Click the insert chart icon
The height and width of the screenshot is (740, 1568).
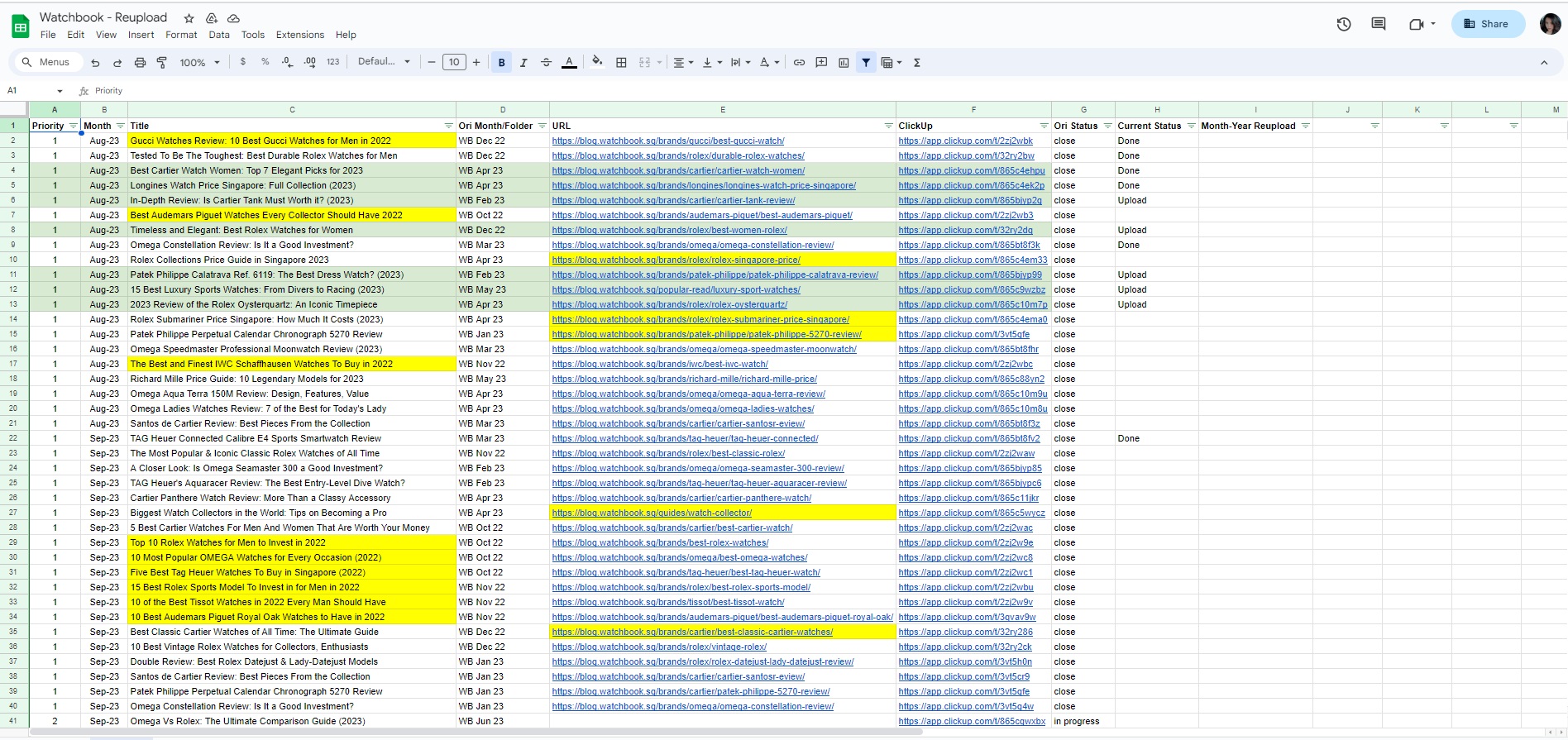click(x=844, y=62)
